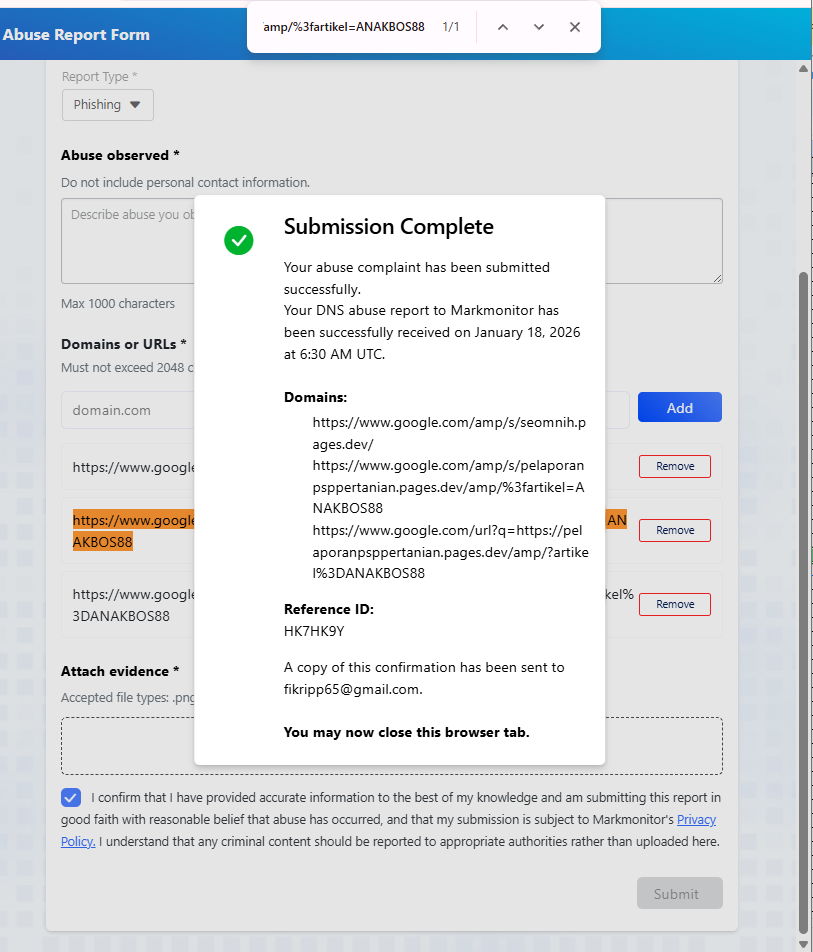
Task: Click the greyed Submit button
Action: click(x=679, y=894)
